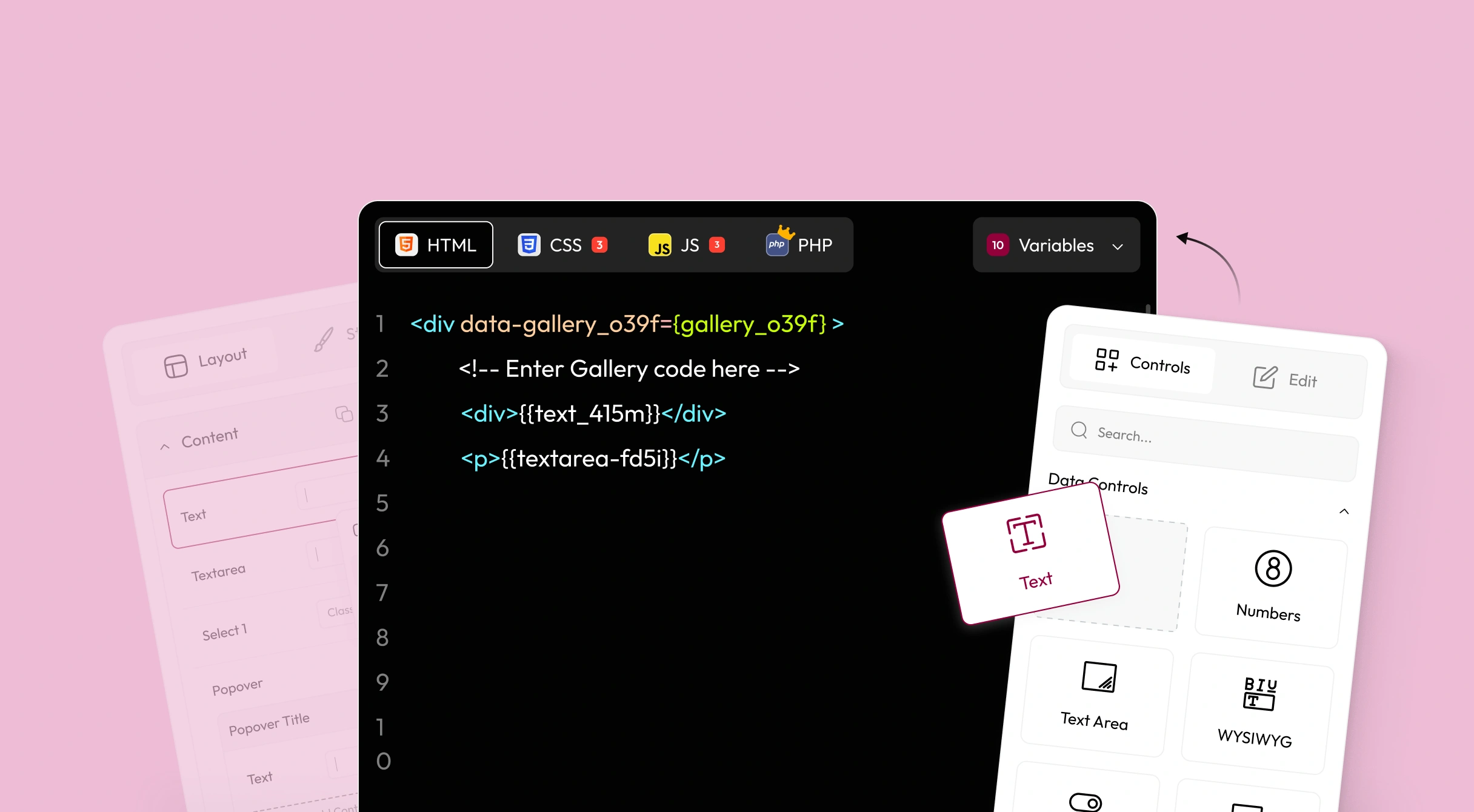The height and width of the screenshot is (812, 1474).
Task: Click the JS badge showing 3
Action: click(x=717, y=245)
